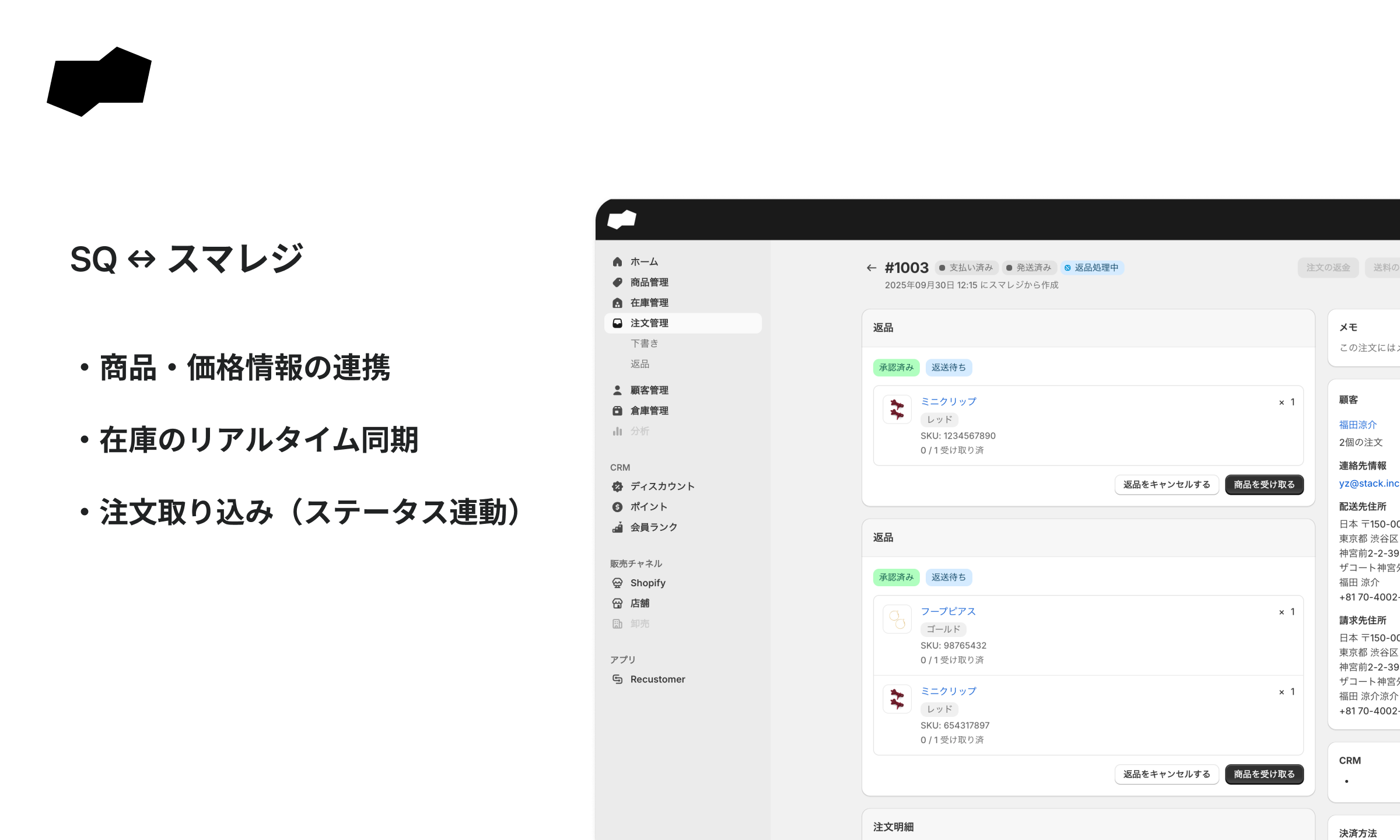Open the フープピアス product link
The image size is (1400, 840).
[947, 611]
